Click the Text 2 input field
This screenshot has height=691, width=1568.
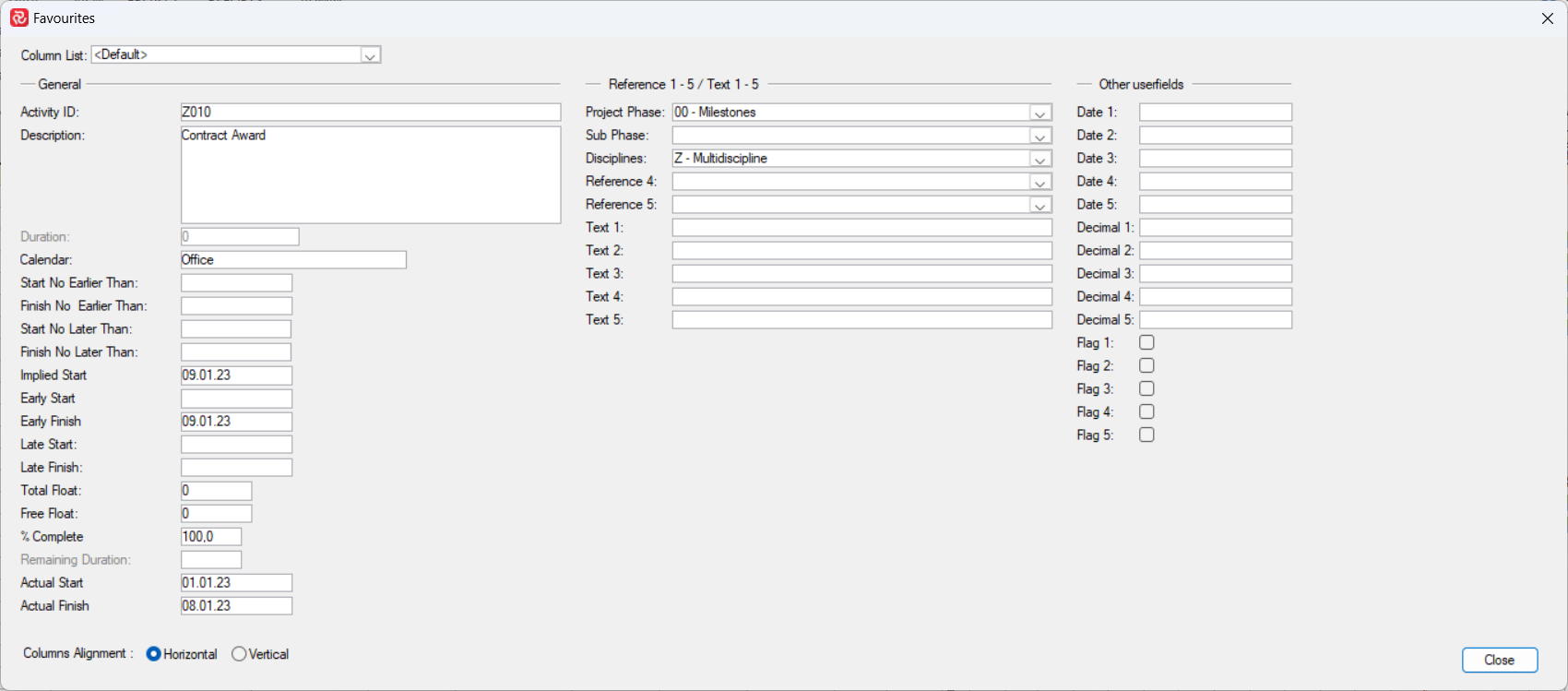862,251
